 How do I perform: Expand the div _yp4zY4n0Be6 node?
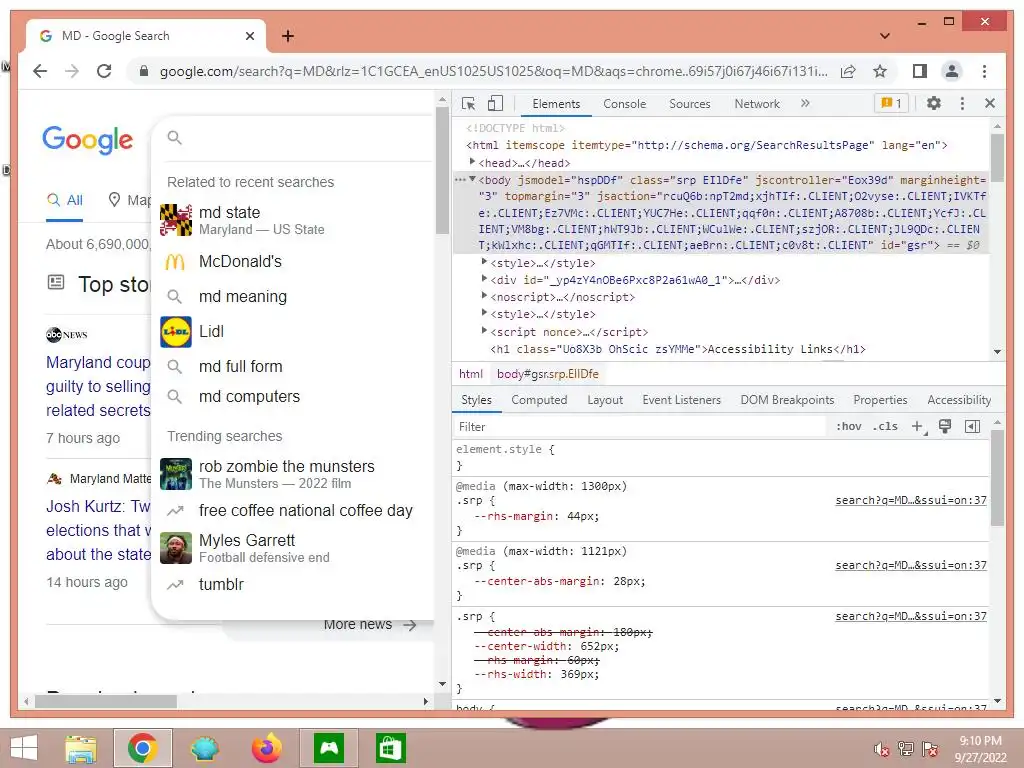coord(484,278)
